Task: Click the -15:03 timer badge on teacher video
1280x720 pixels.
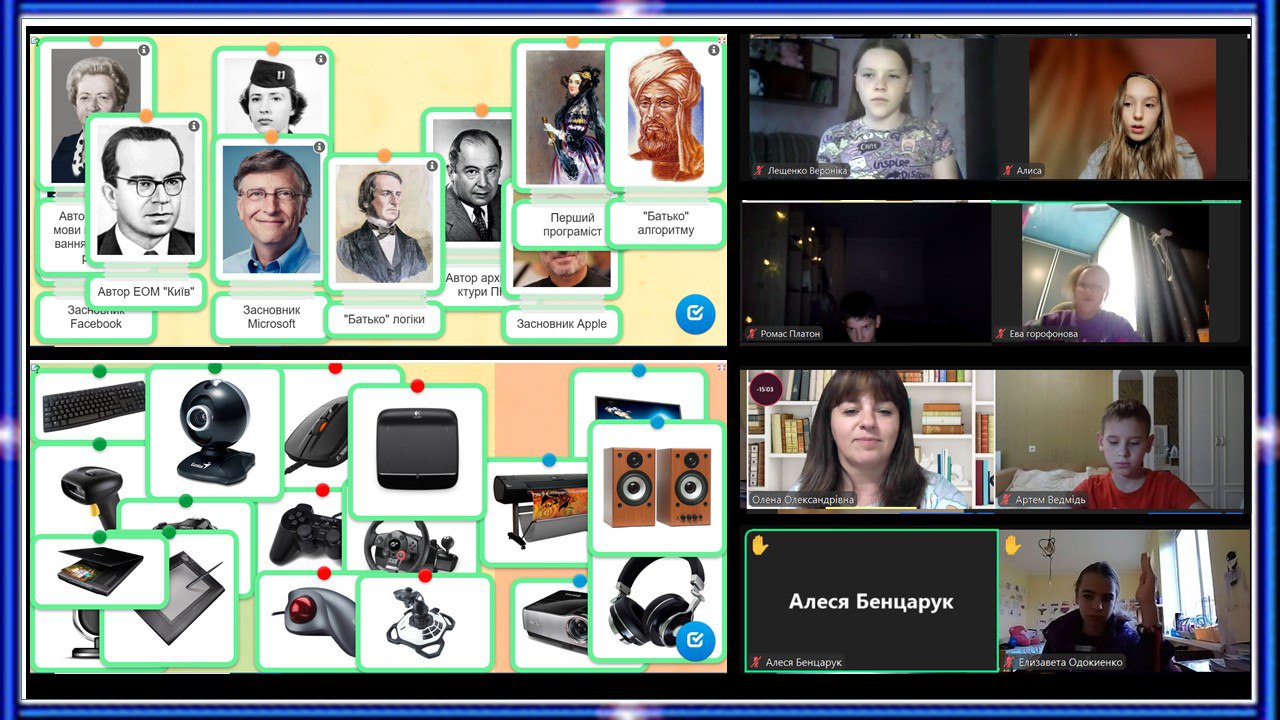Action: coord(766,388)
